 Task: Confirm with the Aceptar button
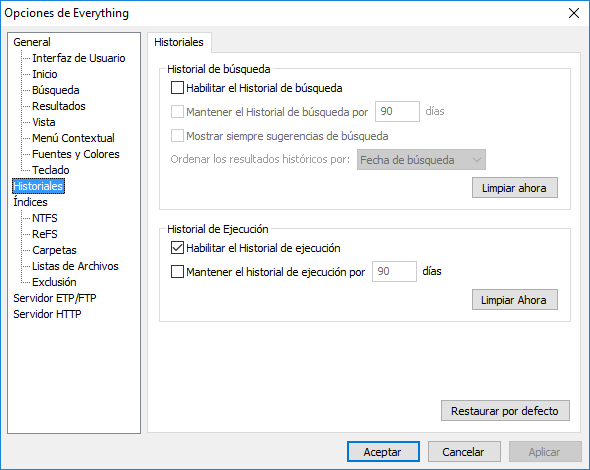pyautogui.click(x=383, y=452)
